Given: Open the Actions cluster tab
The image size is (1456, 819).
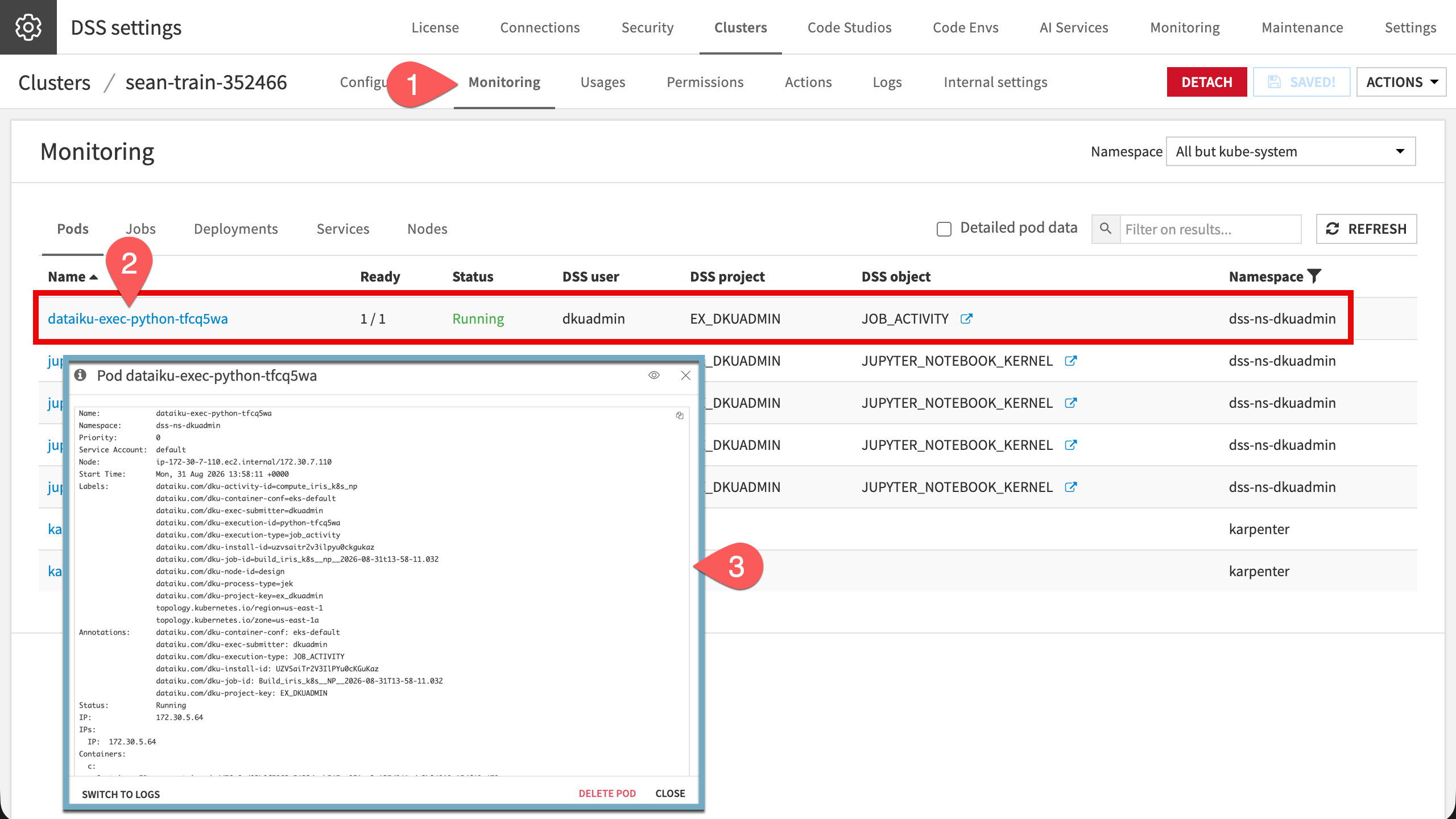Looking at the screenshot, I should click(808, 82).
